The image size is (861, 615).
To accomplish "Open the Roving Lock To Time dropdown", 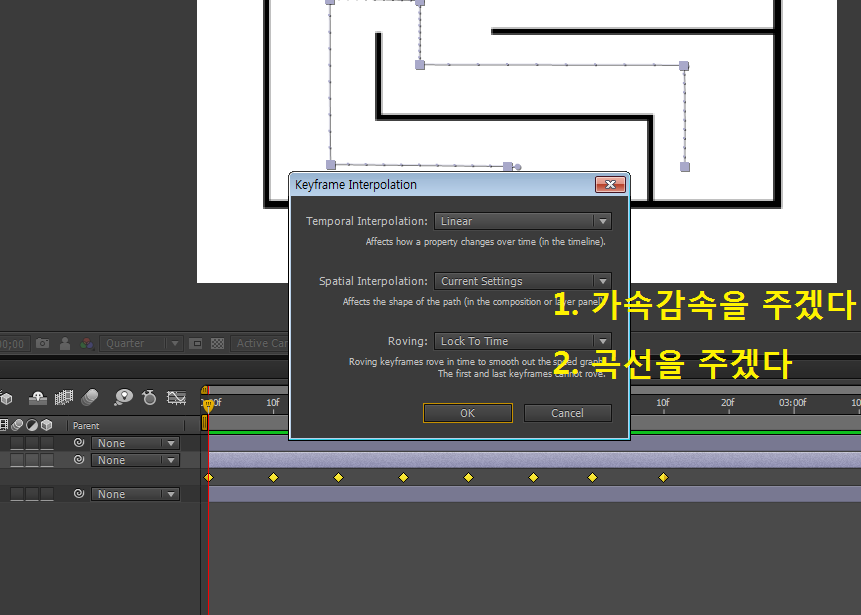I will [523, 341].
